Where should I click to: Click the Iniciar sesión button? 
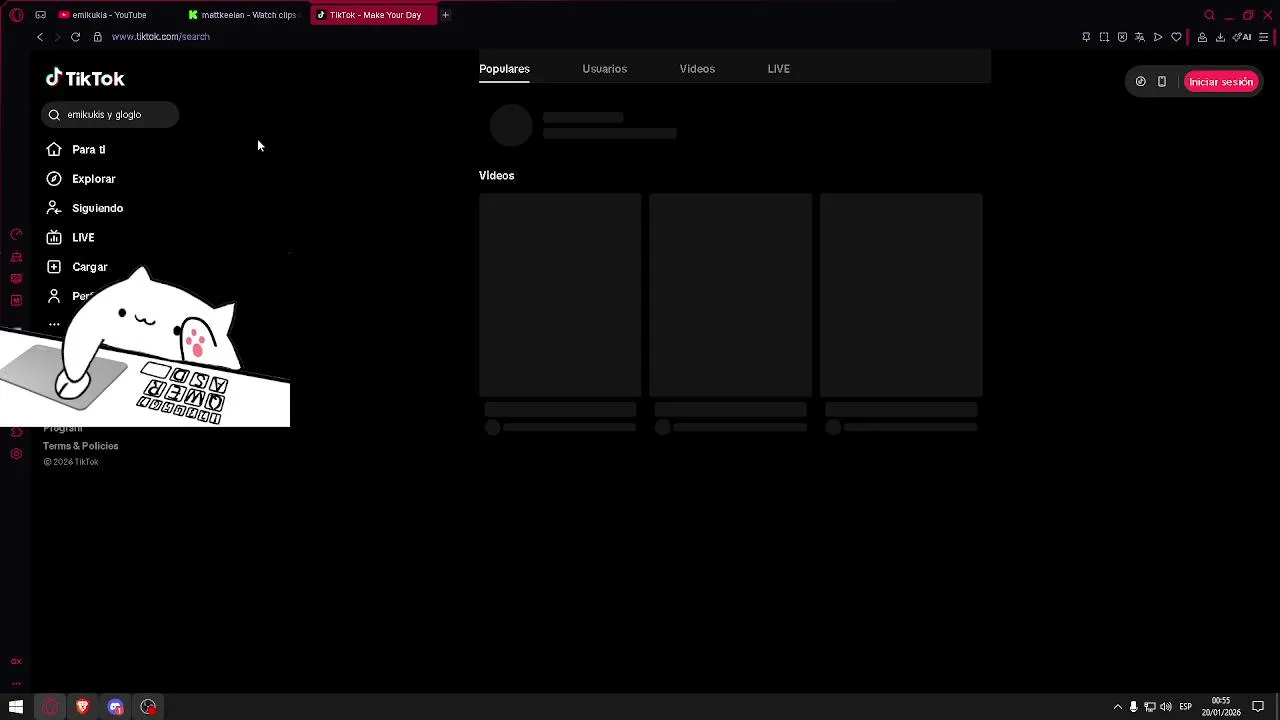point(1221,82)
